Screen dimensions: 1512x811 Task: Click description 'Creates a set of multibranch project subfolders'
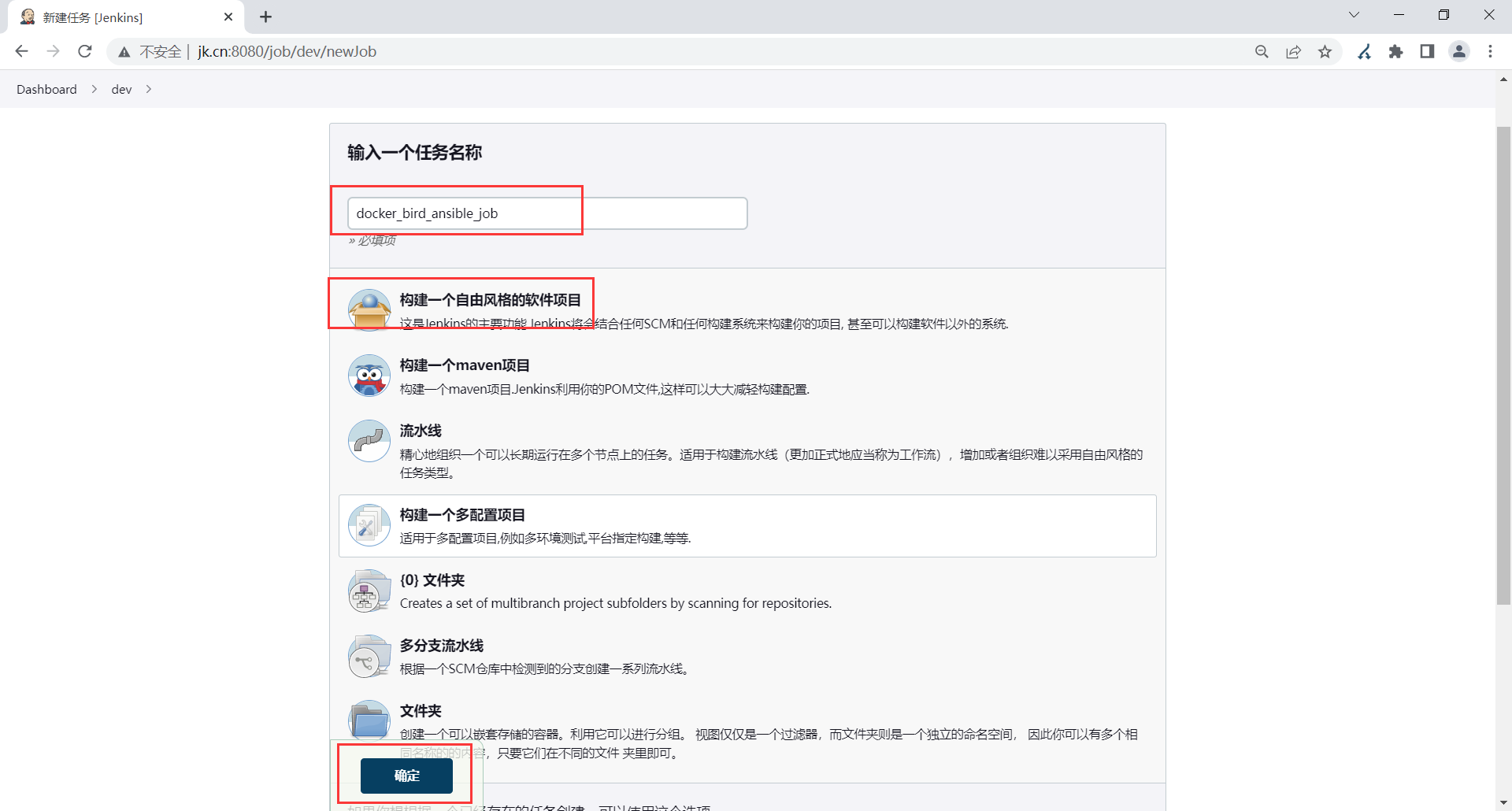click(x=616, y=603)
